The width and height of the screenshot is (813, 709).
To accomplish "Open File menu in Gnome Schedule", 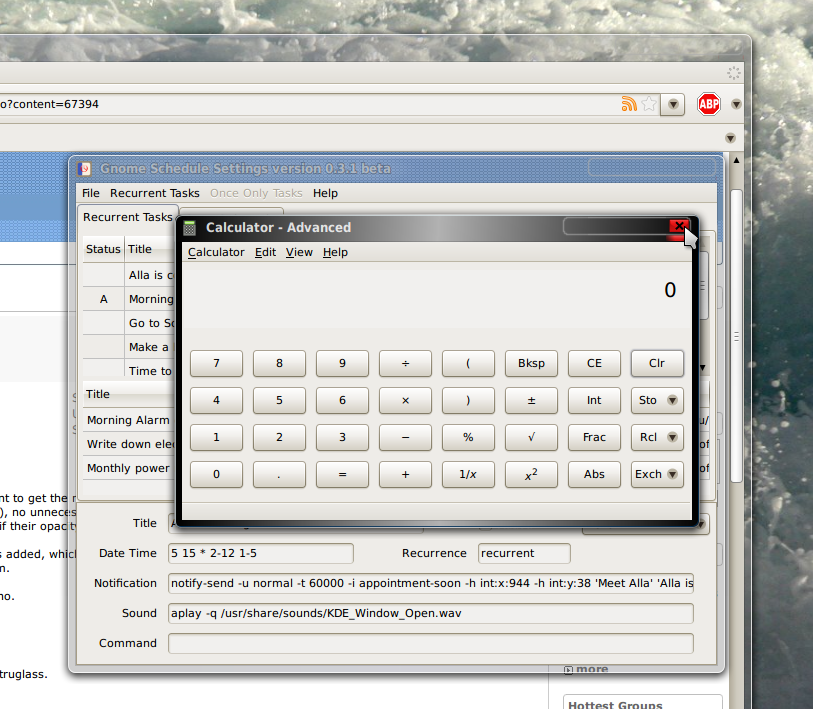I will 91,193.
